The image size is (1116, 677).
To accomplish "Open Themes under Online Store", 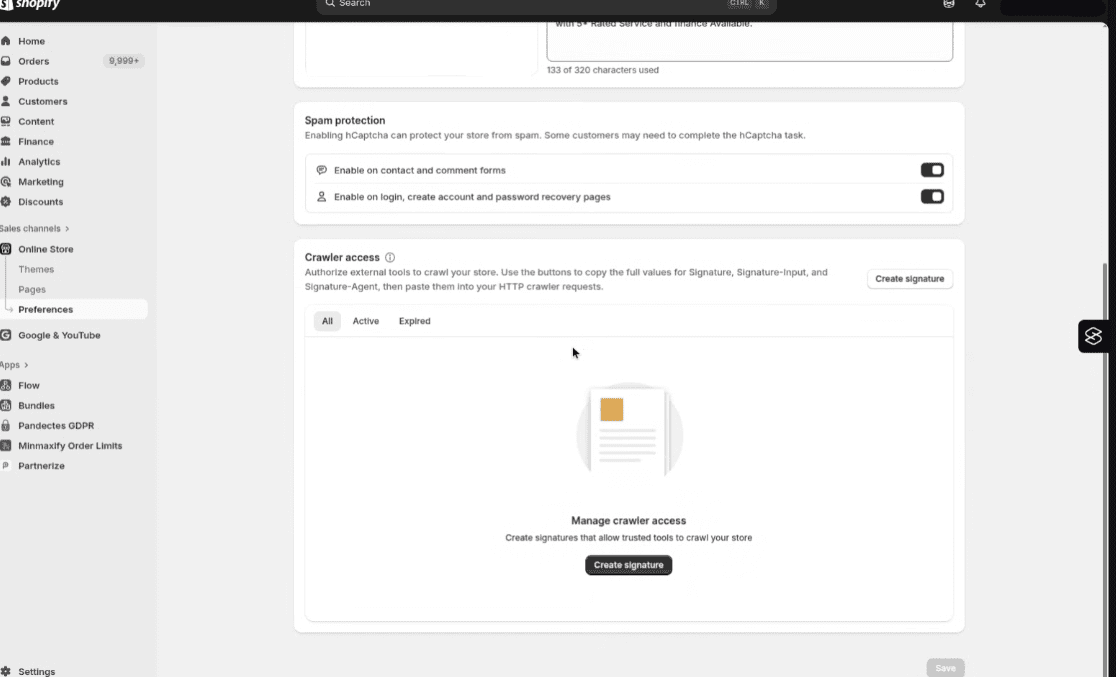I will (36, 269).
